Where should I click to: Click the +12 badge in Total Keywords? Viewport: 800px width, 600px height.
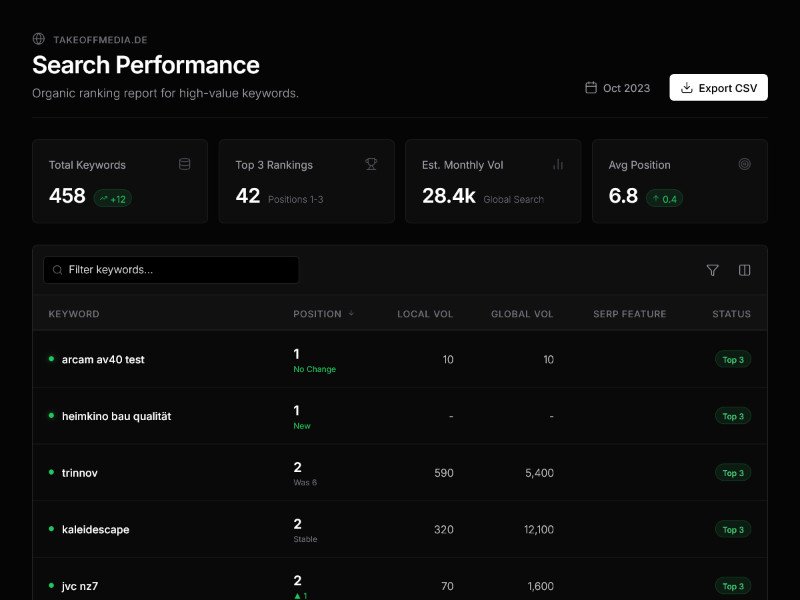coord(113,199)
